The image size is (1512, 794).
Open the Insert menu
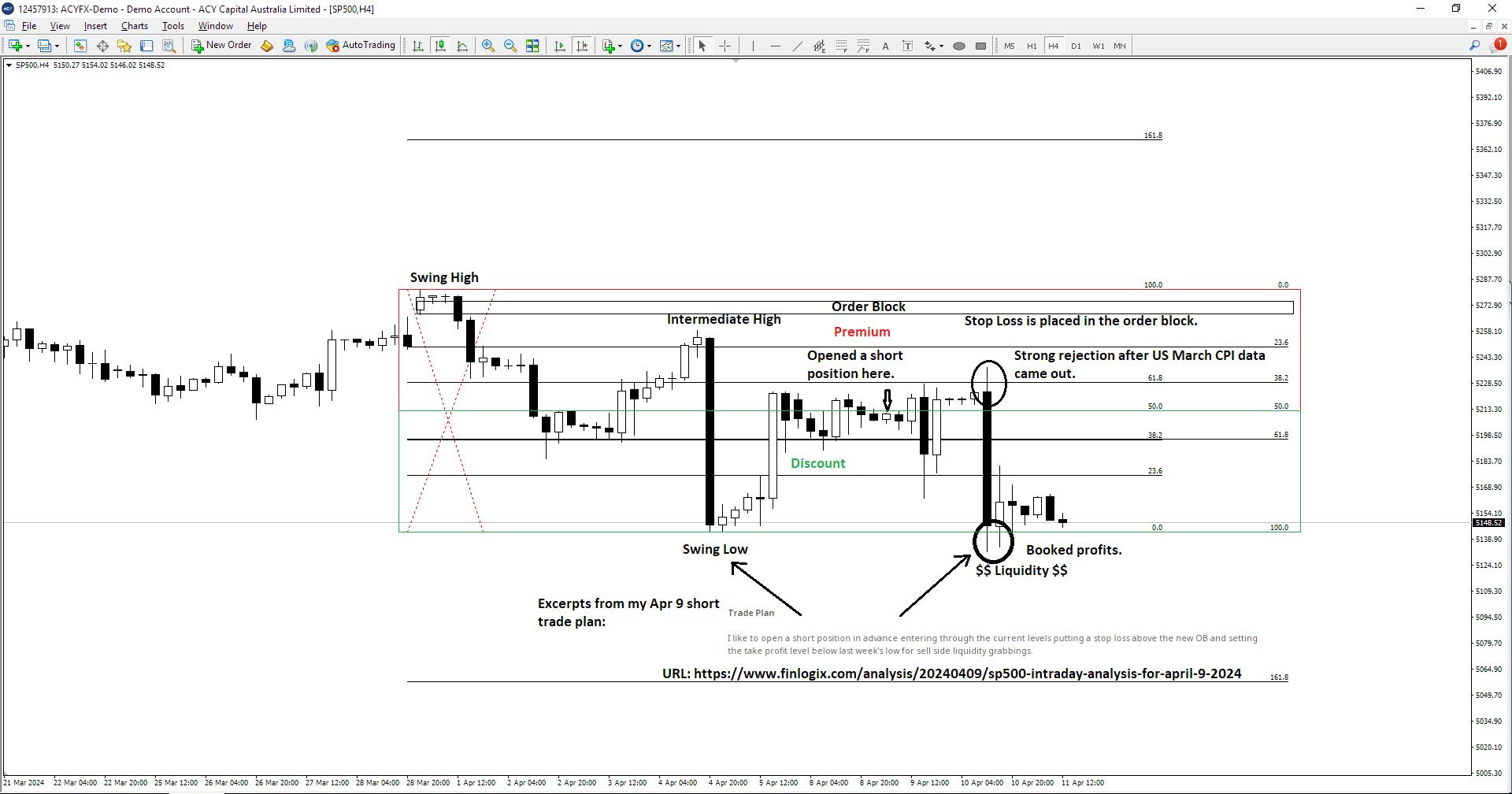tap(95, 26)
